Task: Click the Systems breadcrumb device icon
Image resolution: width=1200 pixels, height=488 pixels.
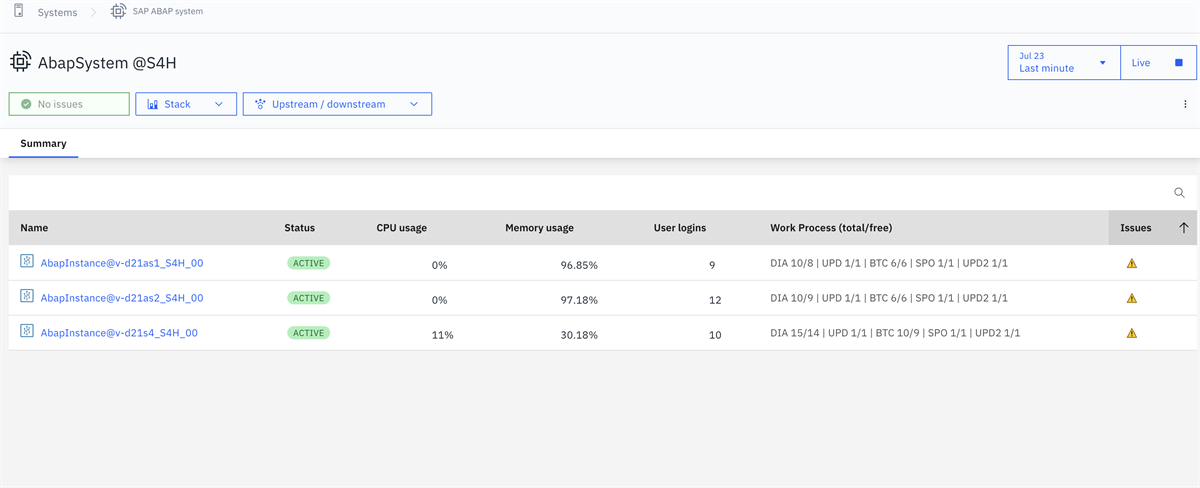Action: coord(19,12)
